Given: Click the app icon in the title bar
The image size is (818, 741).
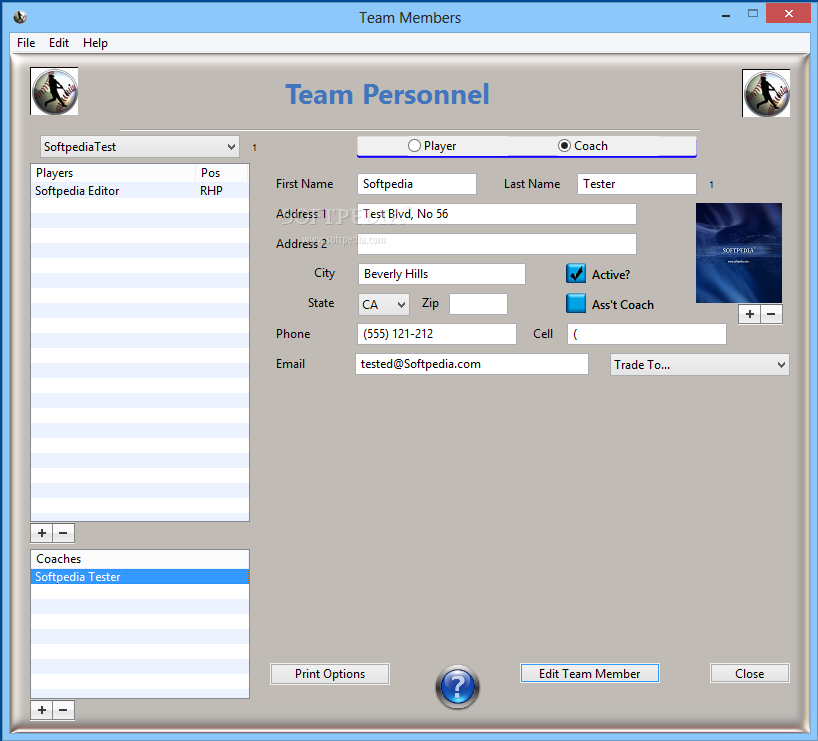Looking at the screenshot, I should pos(20,17).
